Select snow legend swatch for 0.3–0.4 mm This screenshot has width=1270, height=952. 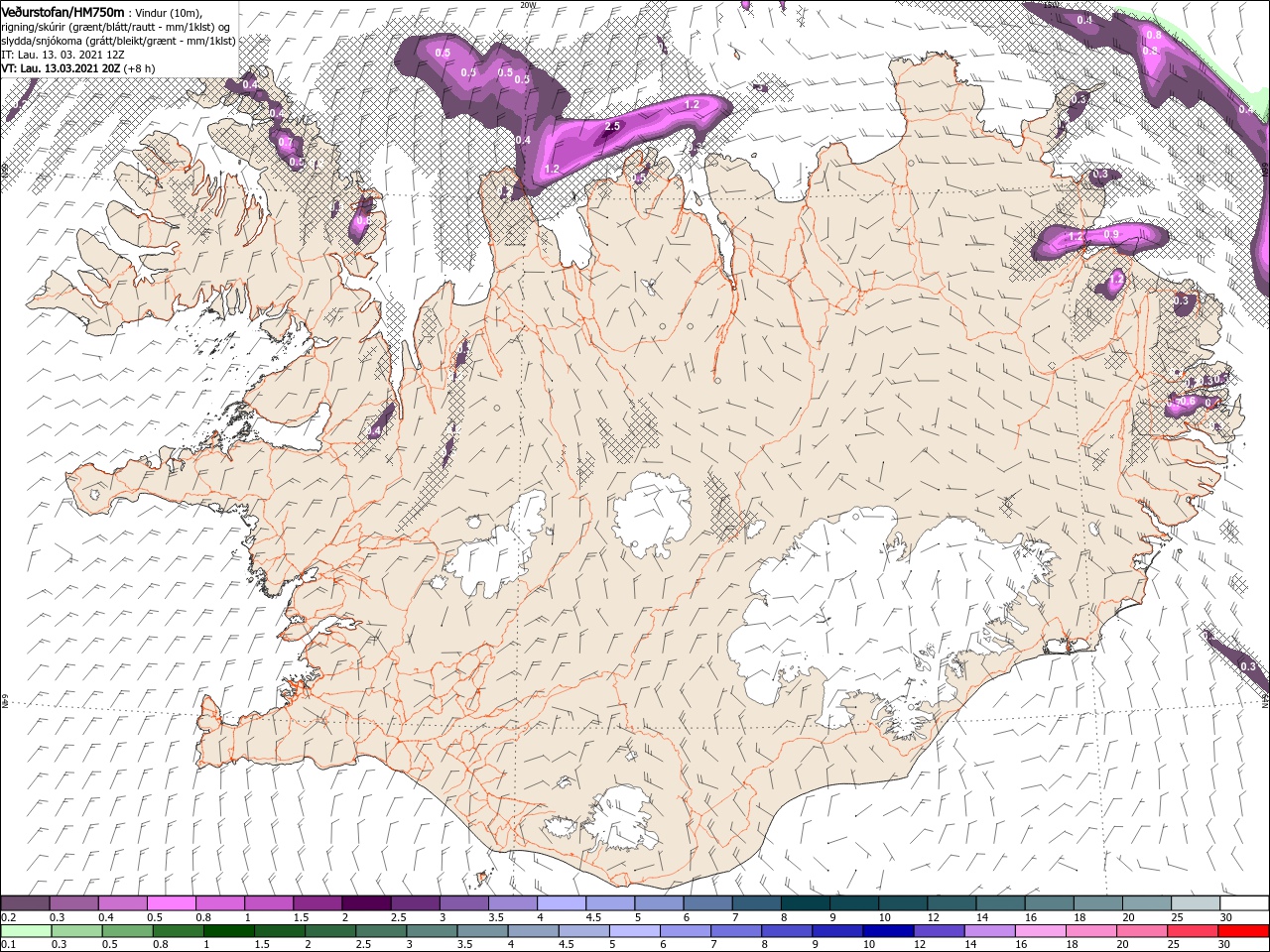pos(73,903)
